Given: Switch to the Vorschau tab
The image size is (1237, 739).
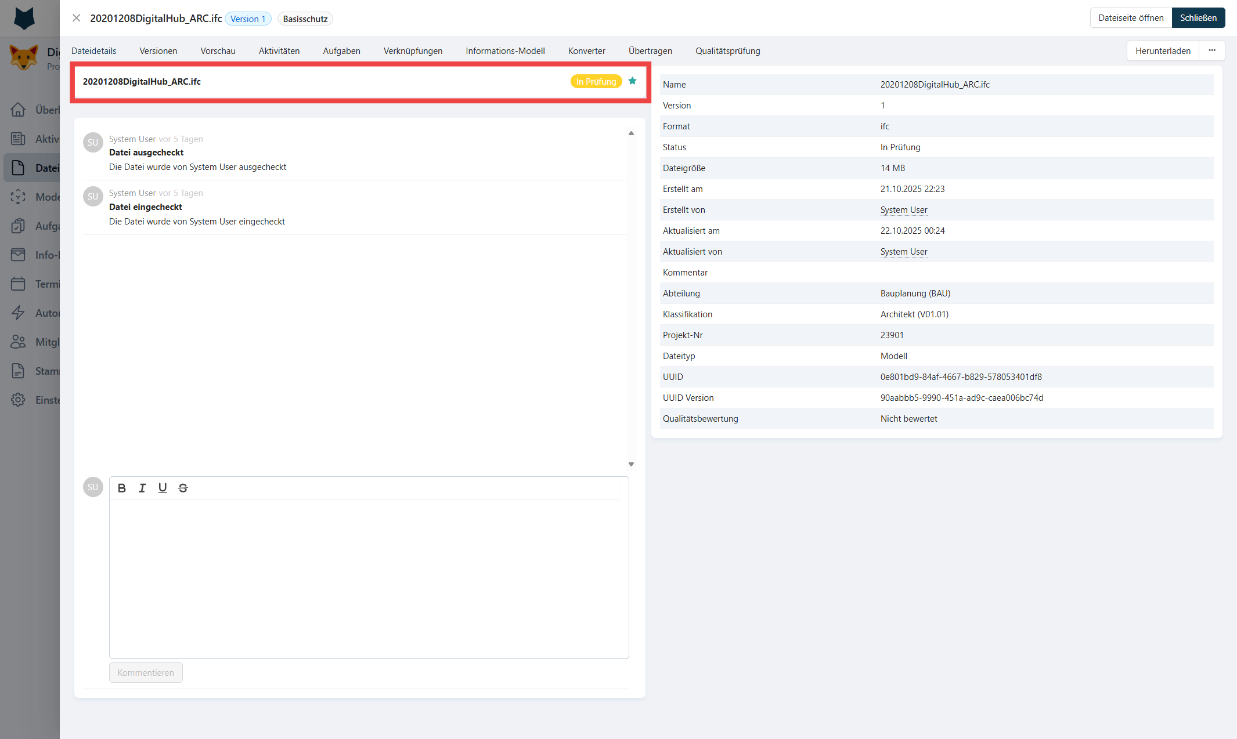Looking at the screenshot, I should pyautogui.click(x=218, y=51).
